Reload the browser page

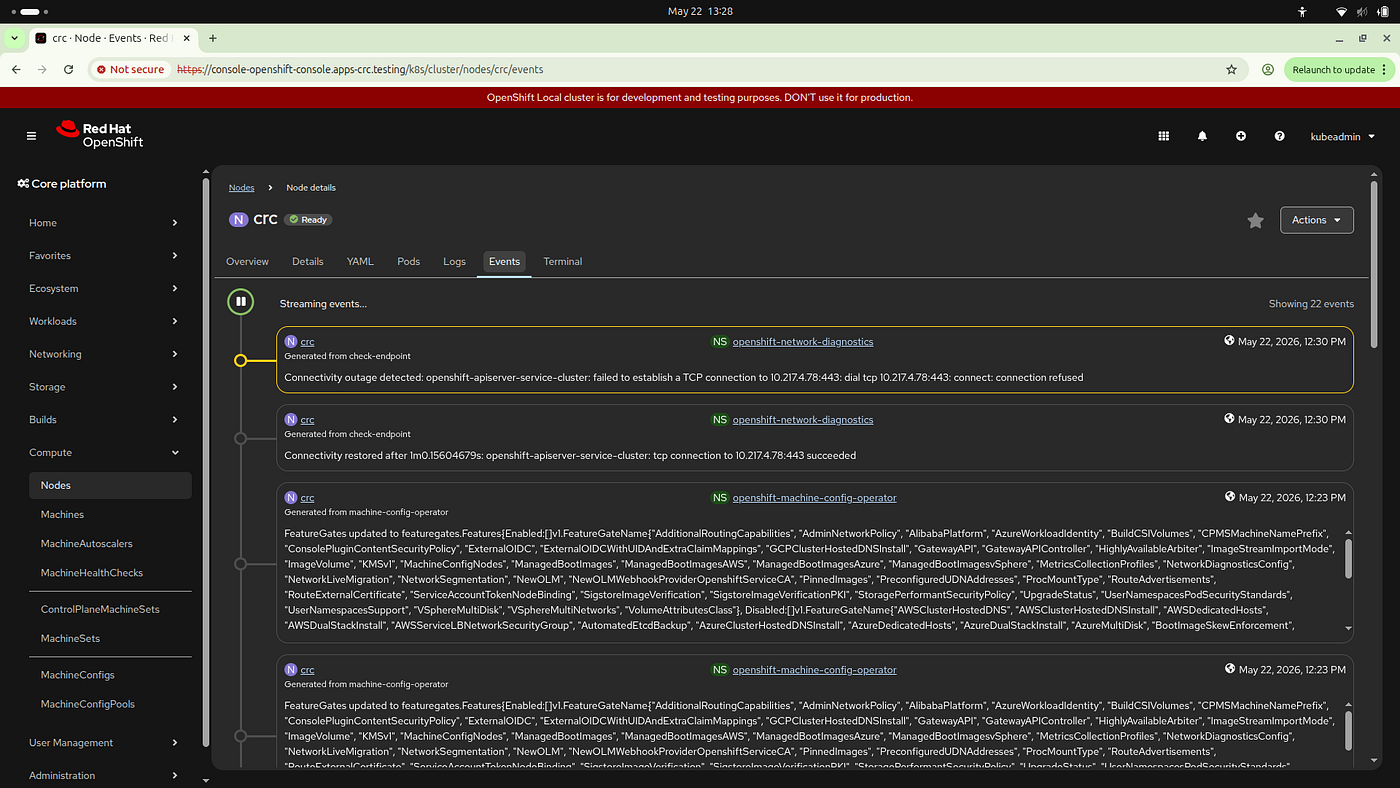(x=68, y=70)
